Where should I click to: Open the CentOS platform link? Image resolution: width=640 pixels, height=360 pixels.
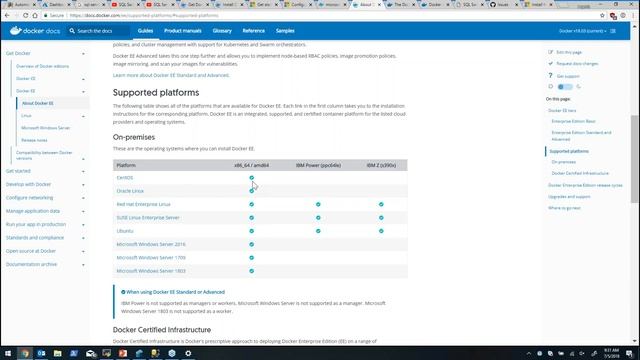tap(124, 178)
